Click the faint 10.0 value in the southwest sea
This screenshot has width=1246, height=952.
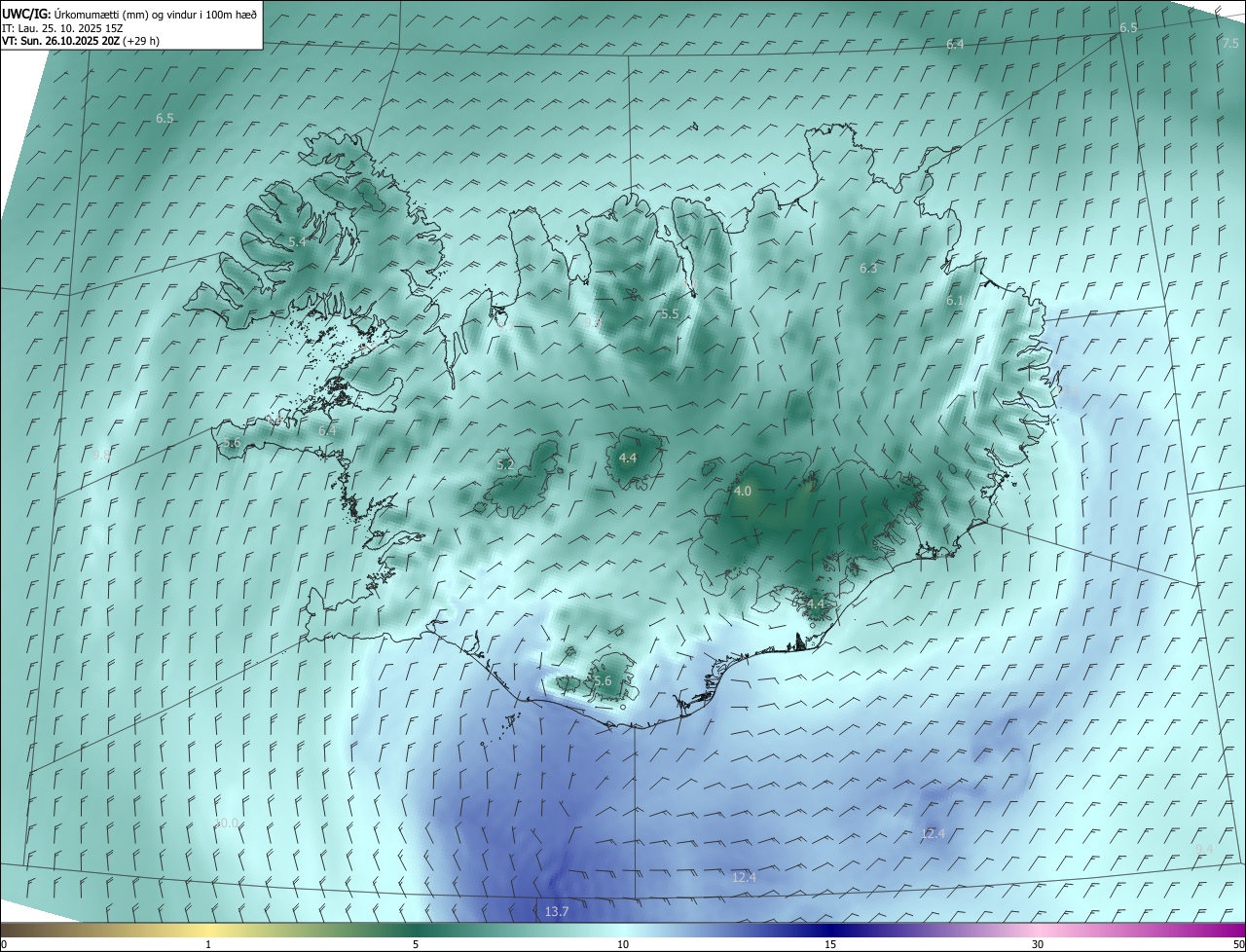coord(227,824)
